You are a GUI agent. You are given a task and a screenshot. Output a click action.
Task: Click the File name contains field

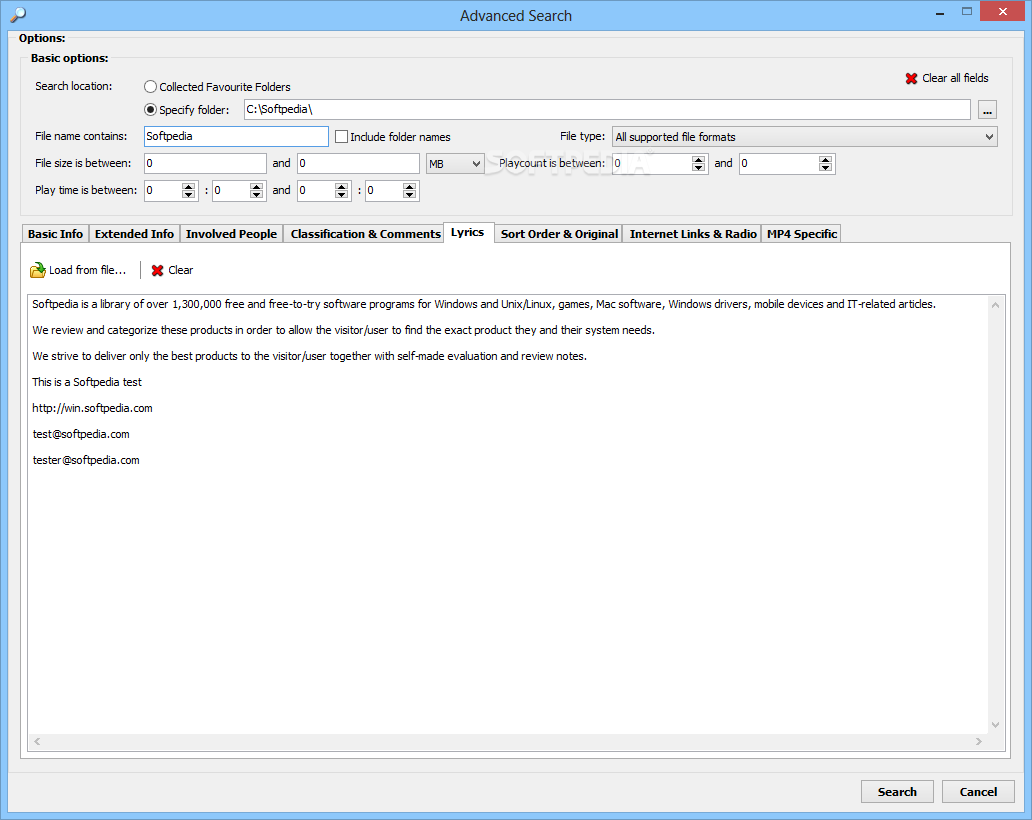[x=236, y=136]
